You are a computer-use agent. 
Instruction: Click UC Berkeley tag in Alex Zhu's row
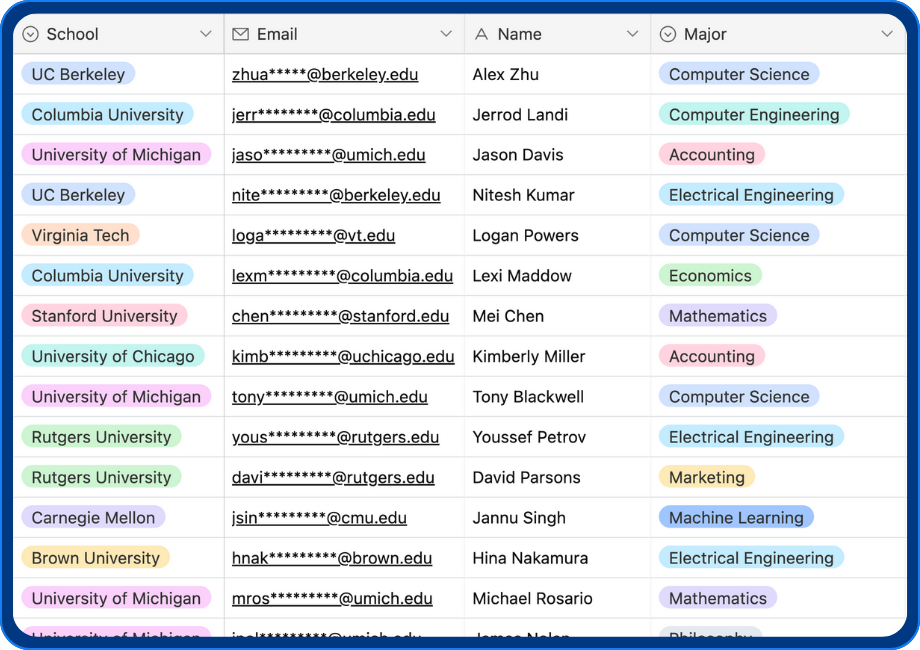pyautogui.click(x=79, y=74)
